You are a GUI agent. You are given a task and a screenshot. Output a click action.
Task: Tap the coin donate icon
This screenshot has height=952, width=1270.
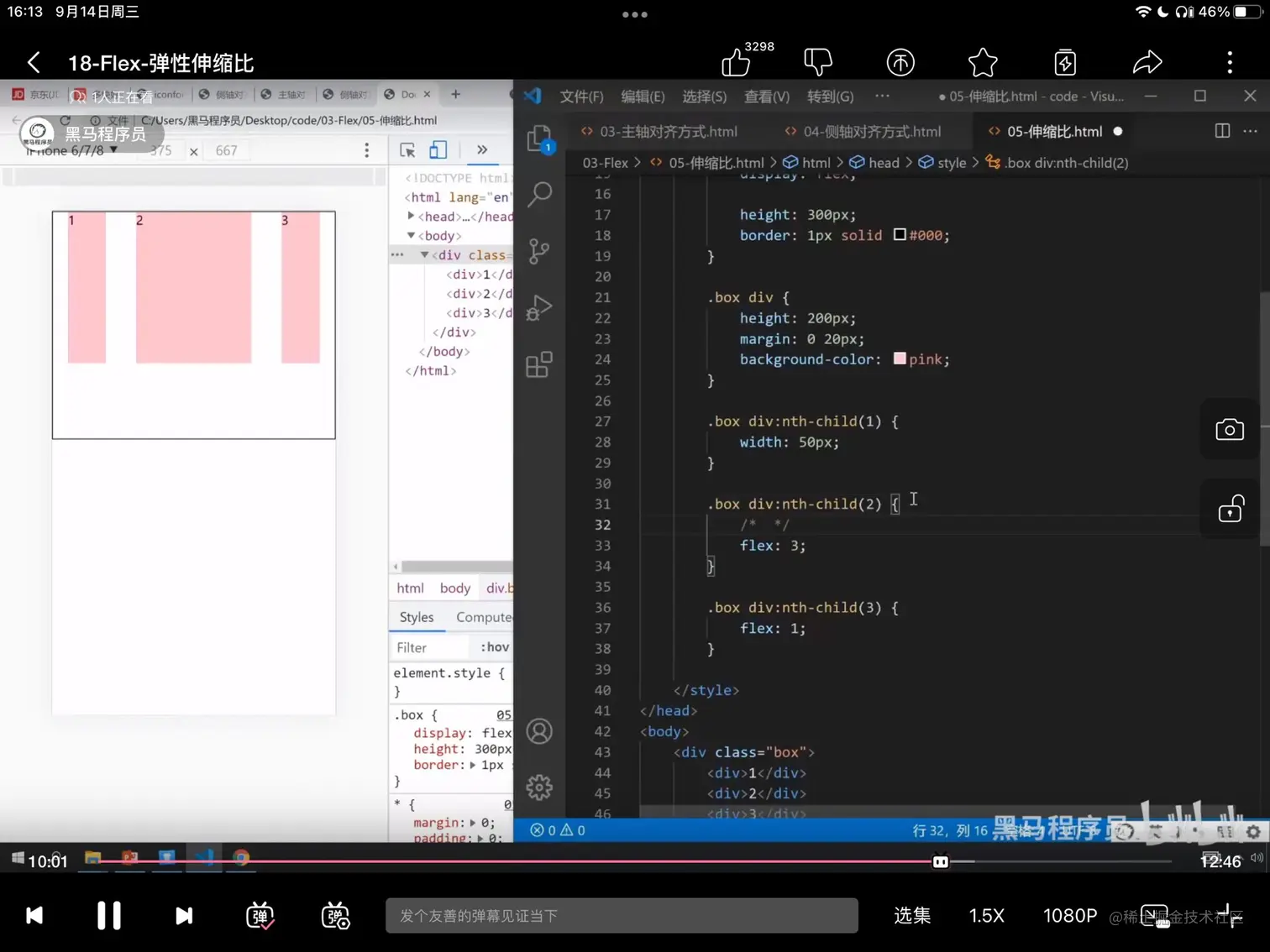click(x=900, y=62)
